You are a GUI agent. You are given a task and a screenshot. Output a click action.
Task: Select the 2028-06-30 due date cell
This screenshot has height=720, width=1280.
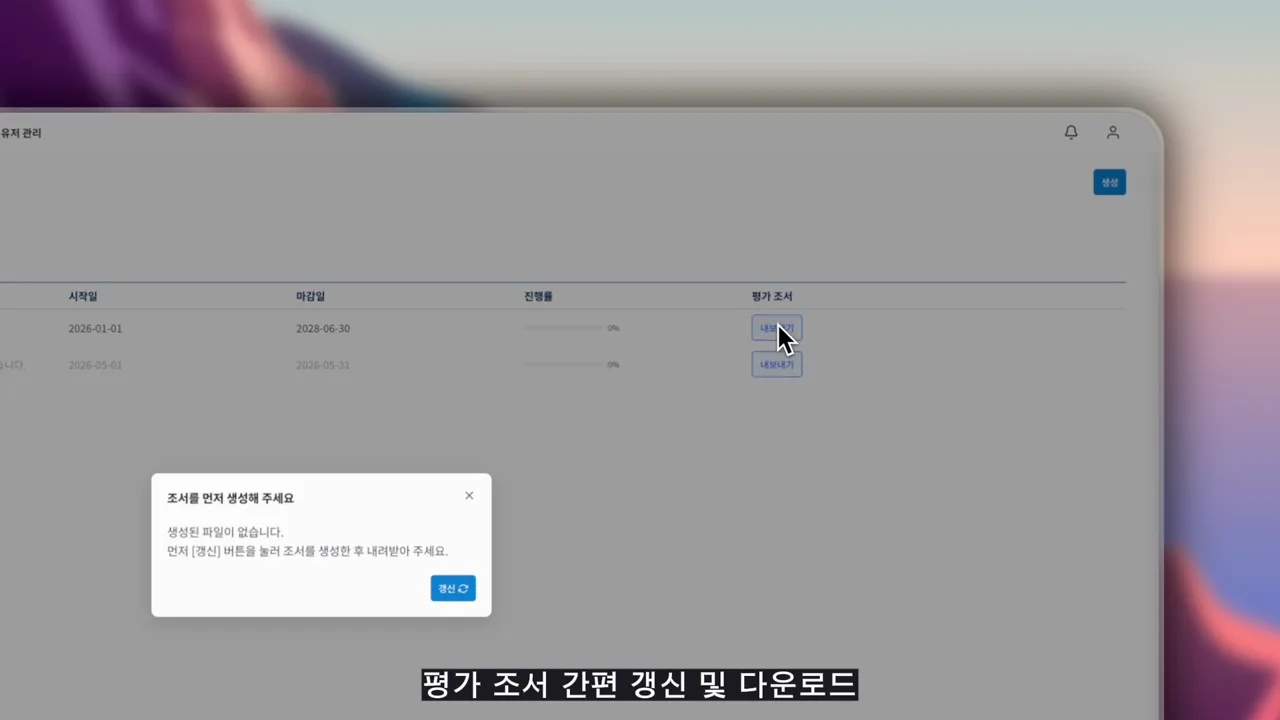point(323,329)
